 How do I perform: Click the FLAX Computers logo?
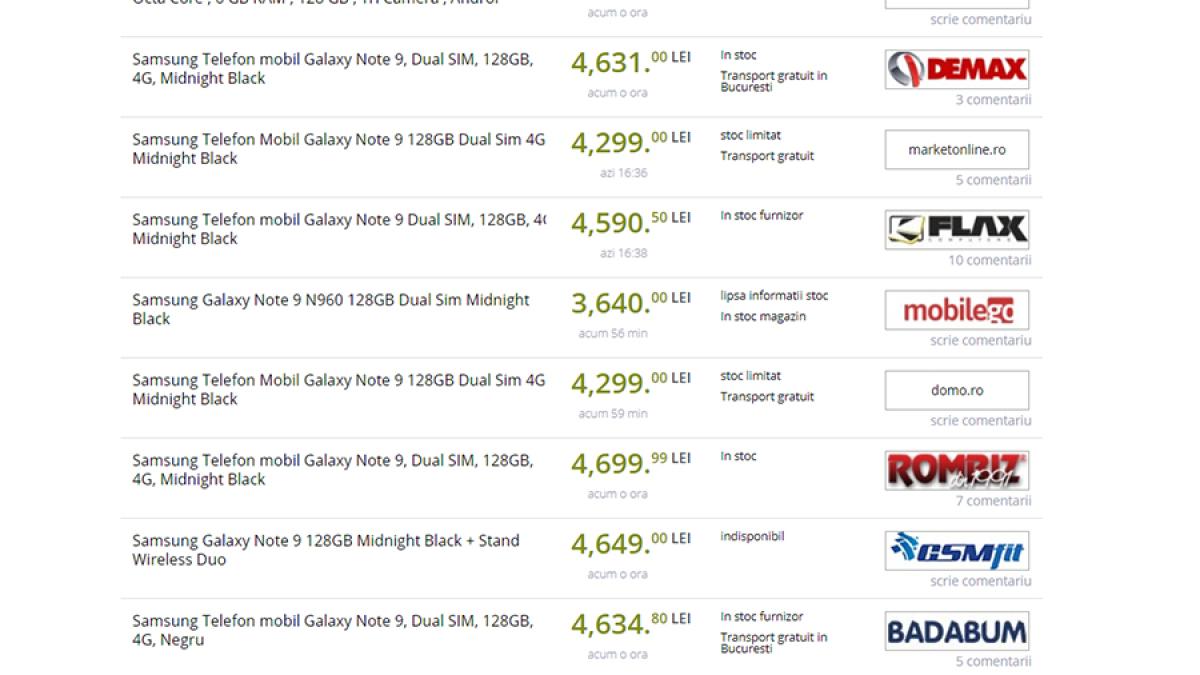956,230
